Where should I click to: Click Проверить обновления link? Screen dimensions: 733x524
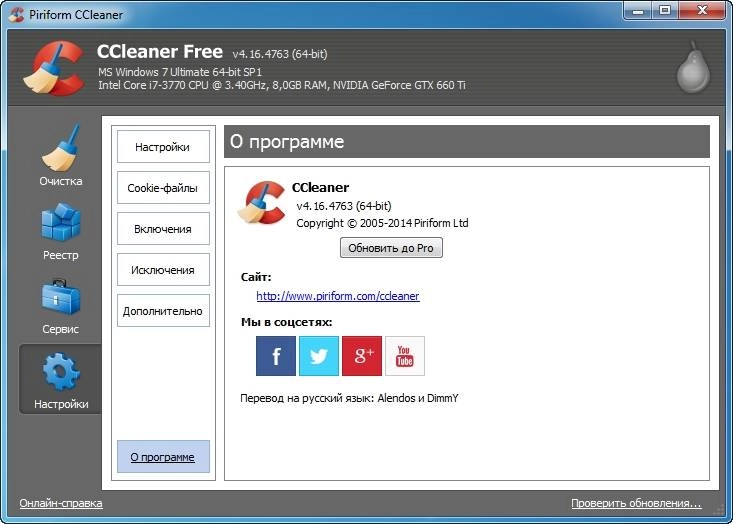[x=636, y=503]
